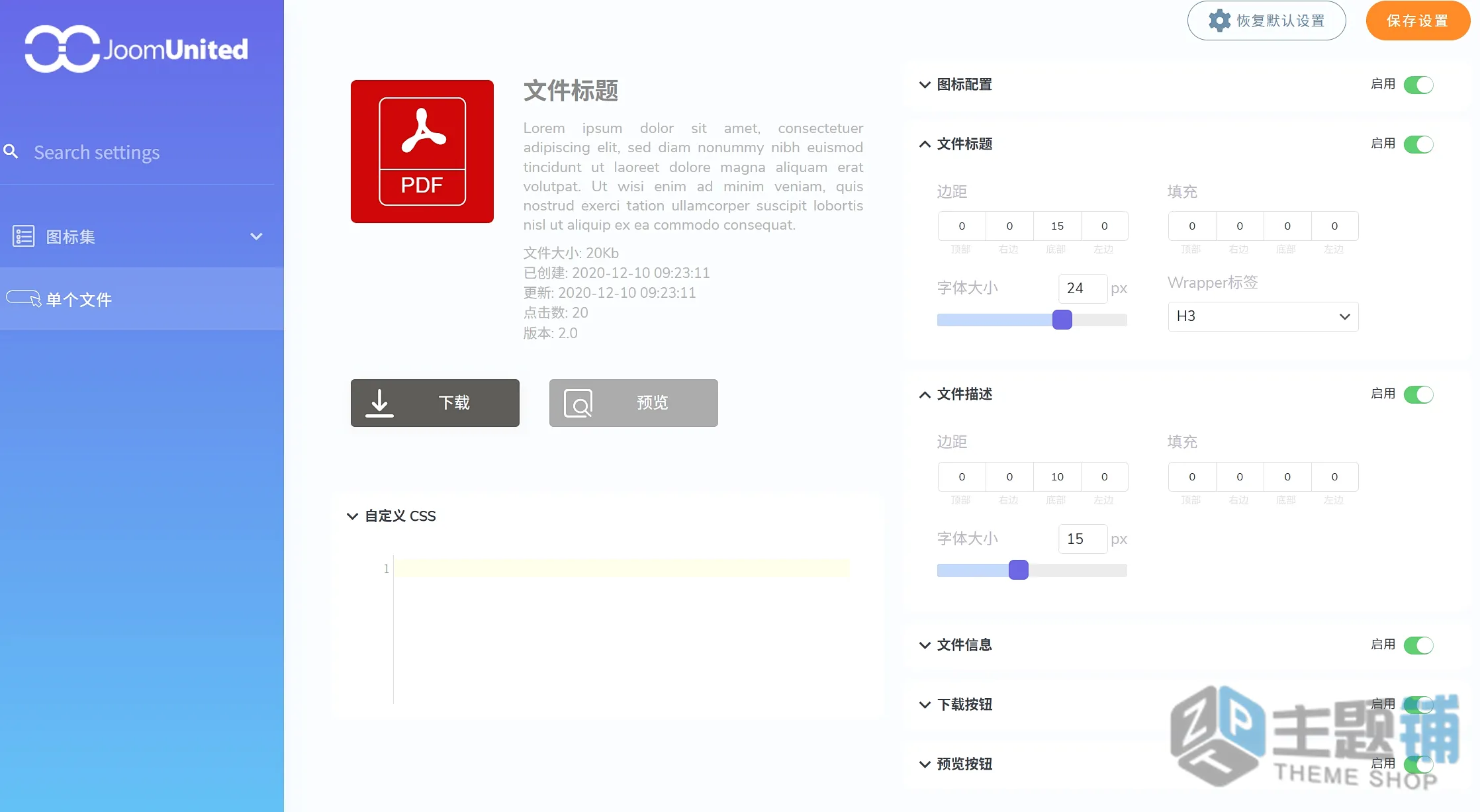Click the JoomUnited logo

pyautogui.click(x=136, y=49)
